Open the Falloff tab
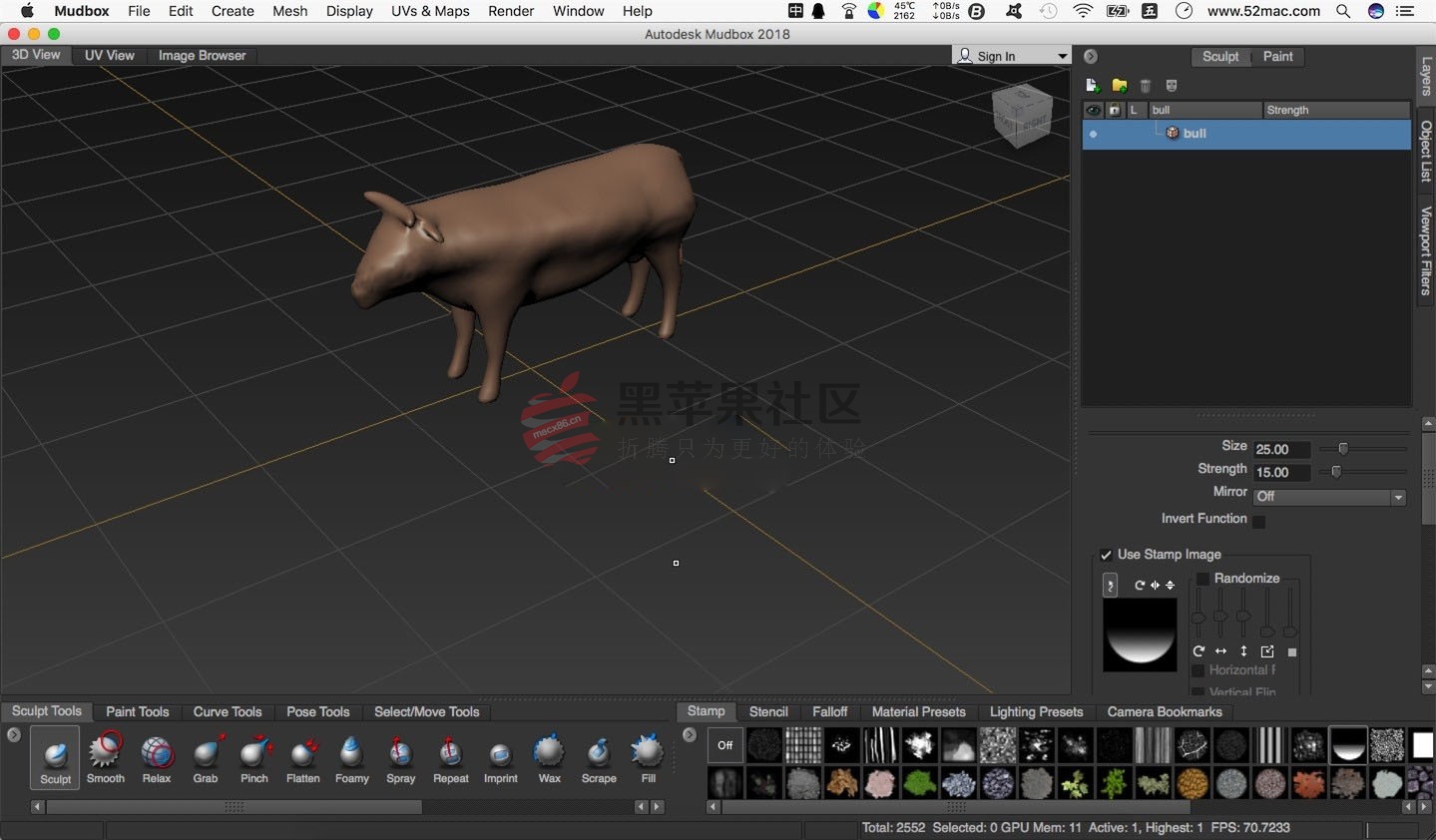This screenshot has width=1436, height=840. pyautogui.click(x=830, y=712)
